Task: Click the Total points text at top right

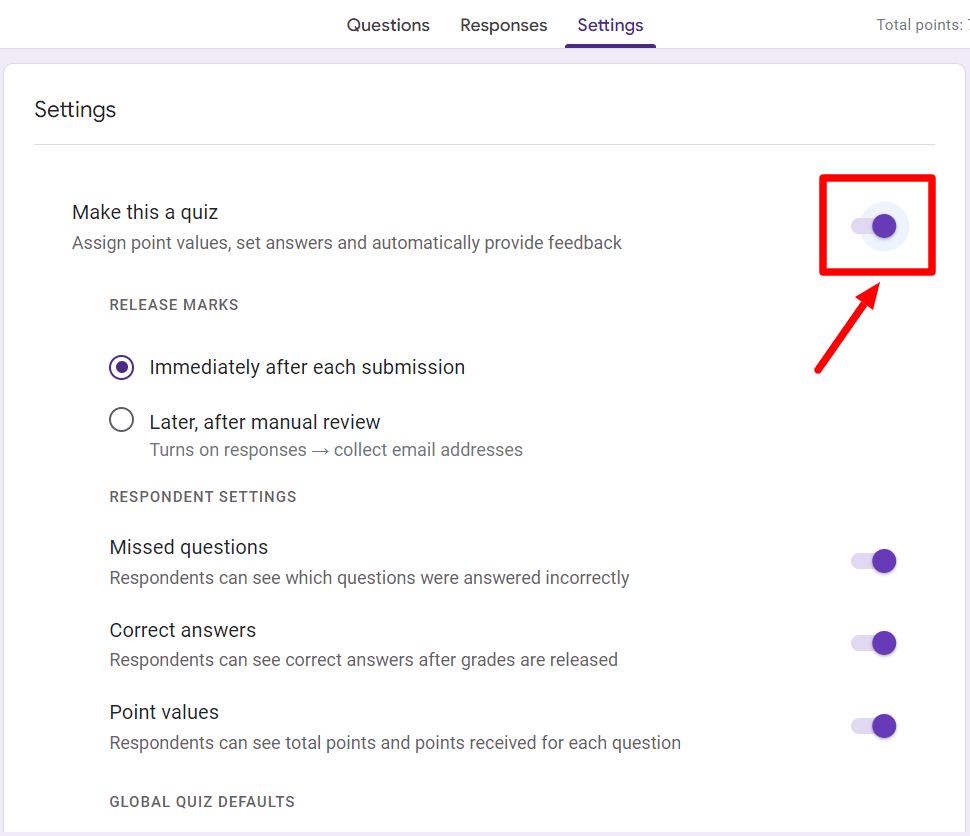Action: click(922, 25)
